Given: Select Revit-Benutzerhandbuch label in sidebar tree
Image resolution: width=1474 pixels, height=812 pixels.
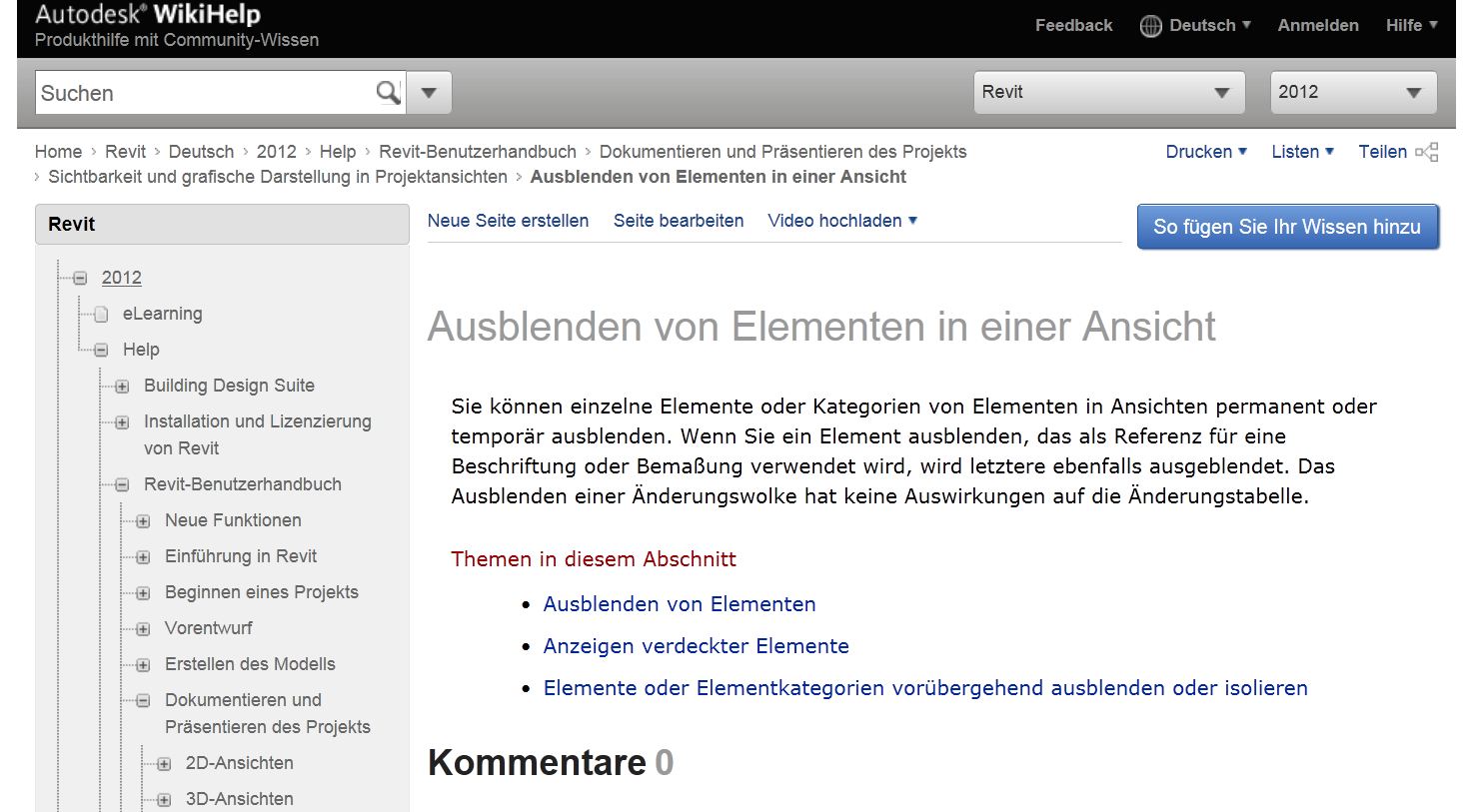Looking at the screenshot, I should 242,484.
